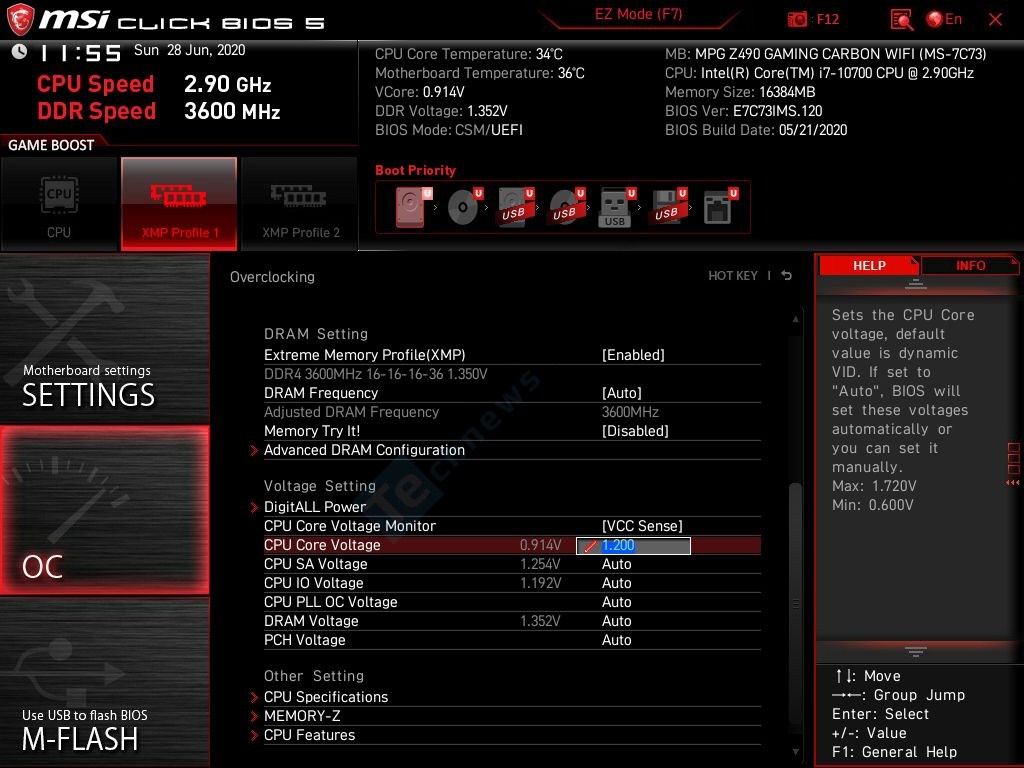Select the USB key boot device icon
Screen dimensions: 1024x768
[617, 207]
